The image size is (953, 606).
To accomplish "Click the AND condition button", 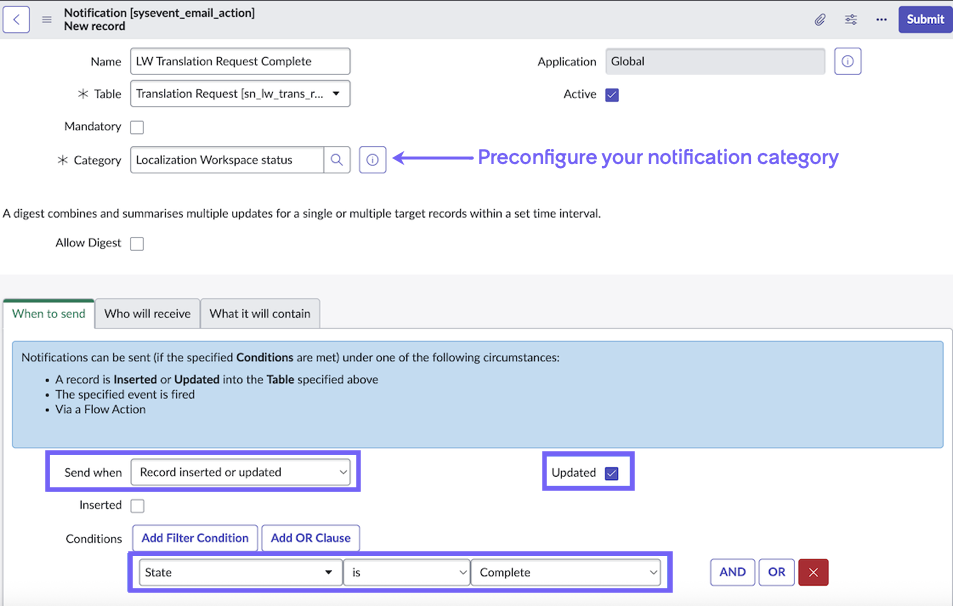I will 732,572.
